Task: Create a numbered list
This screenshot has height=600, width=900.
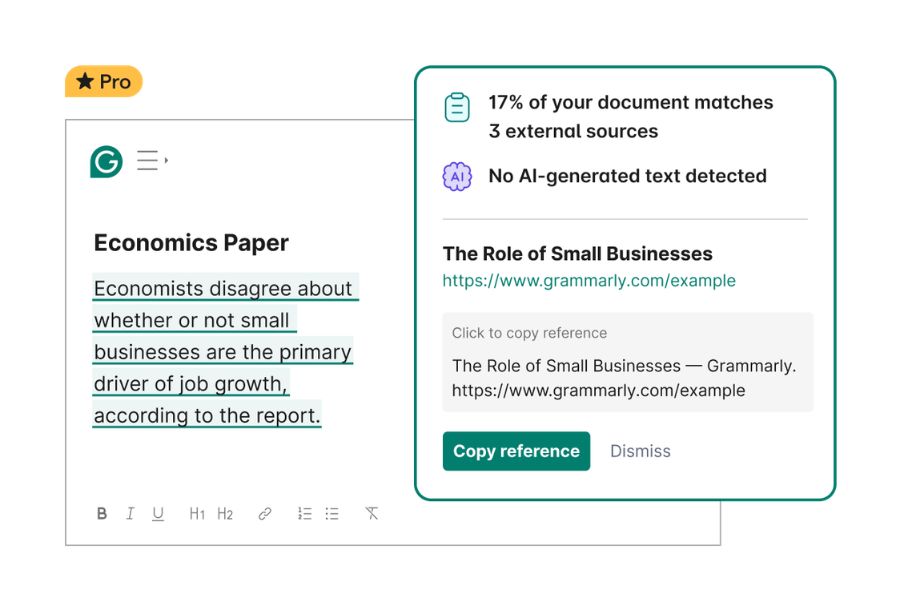Action: click(305, 514)
